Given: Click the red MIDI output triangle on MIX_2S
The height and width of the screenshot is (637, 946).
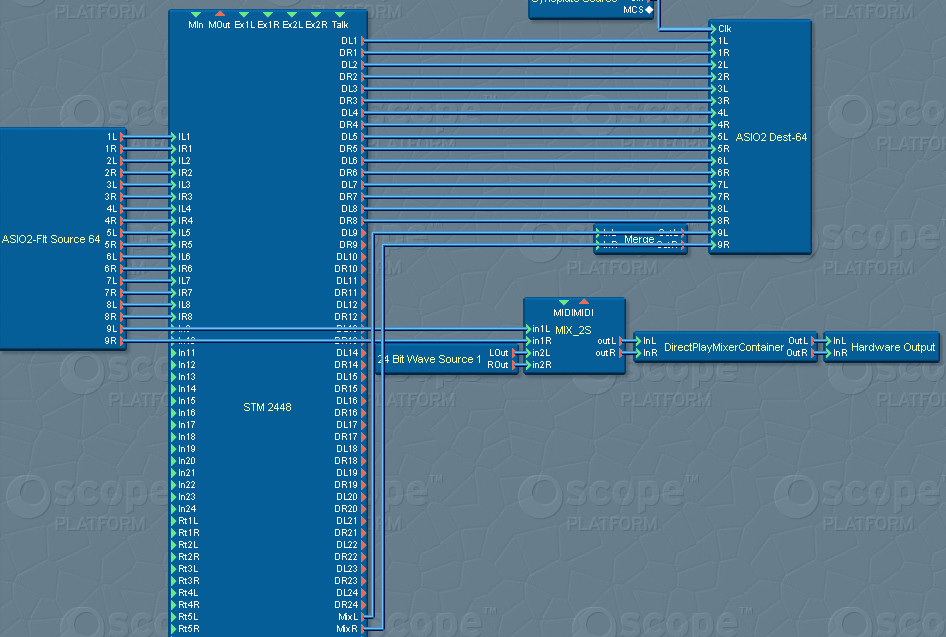Looking at the screenshot, I should 583,302.
